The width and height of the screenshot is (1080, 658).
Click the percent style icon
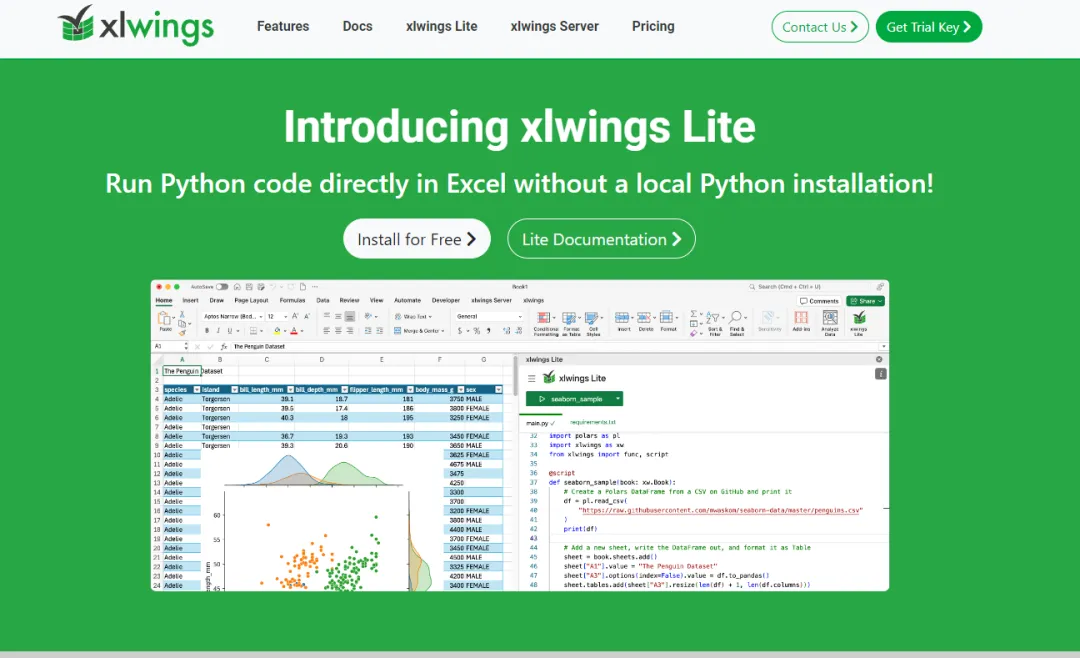pos(477,331)
